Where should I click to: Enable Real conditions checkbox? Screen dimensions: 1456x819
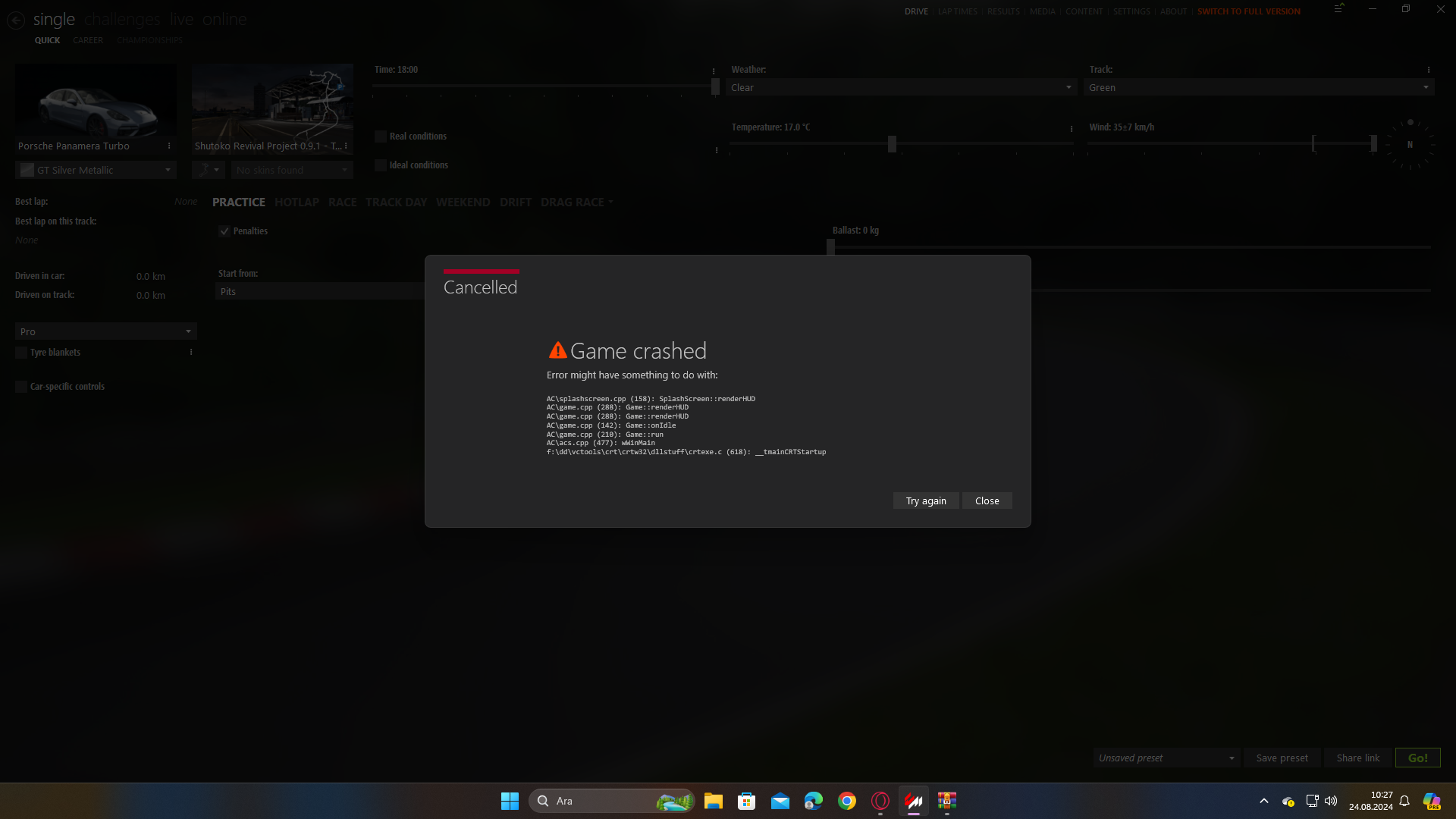point(381,136)
